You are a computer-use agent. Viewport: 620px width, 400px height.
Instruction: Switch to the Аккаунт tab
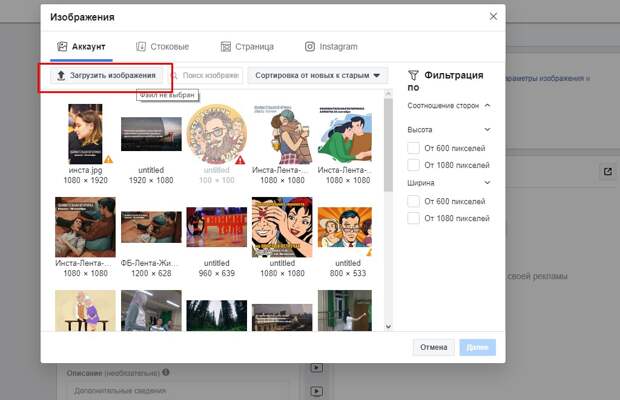[81, 47]
